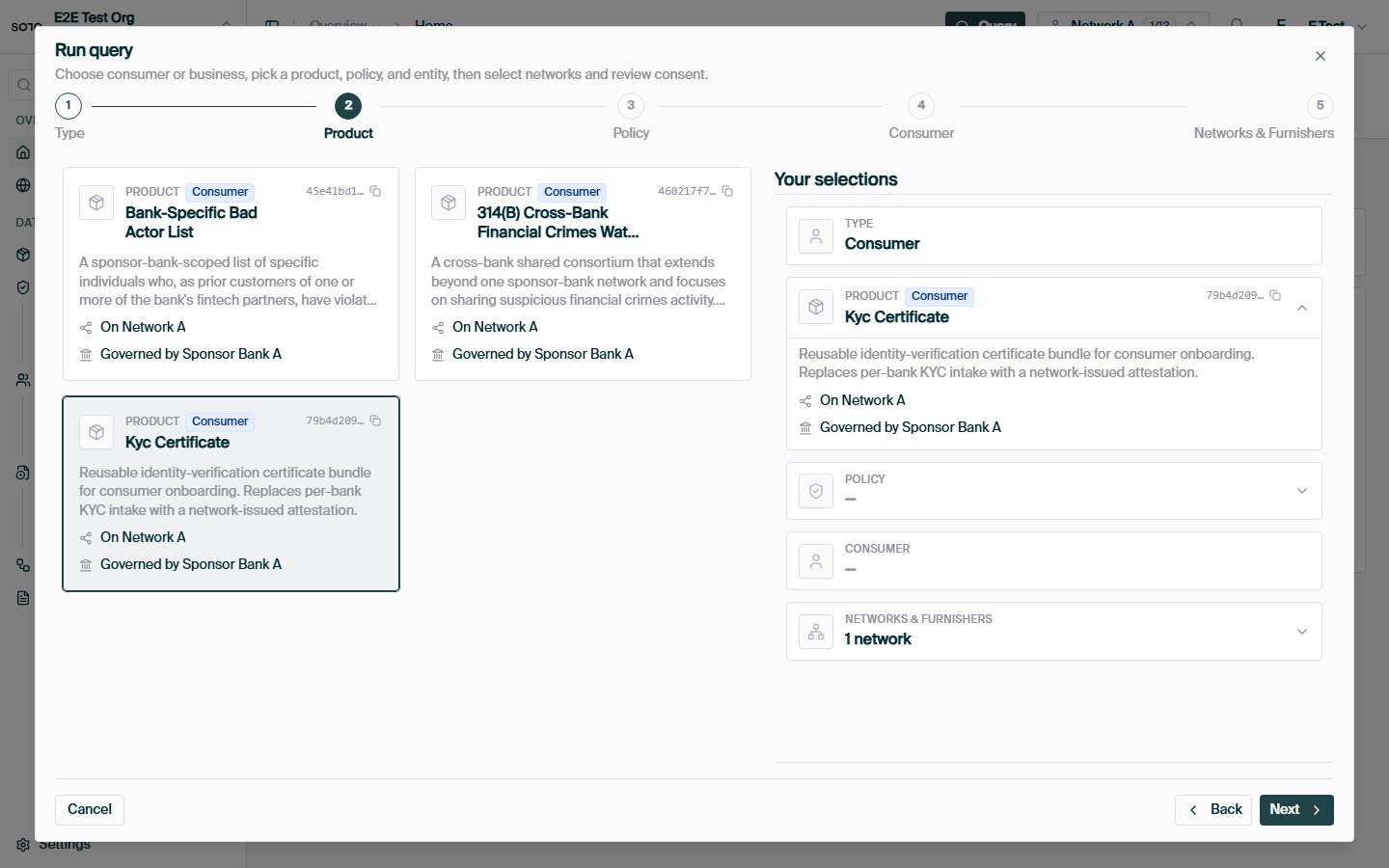
Task: Click the network icon in Networks & Furnishers row
Action: 816,632
